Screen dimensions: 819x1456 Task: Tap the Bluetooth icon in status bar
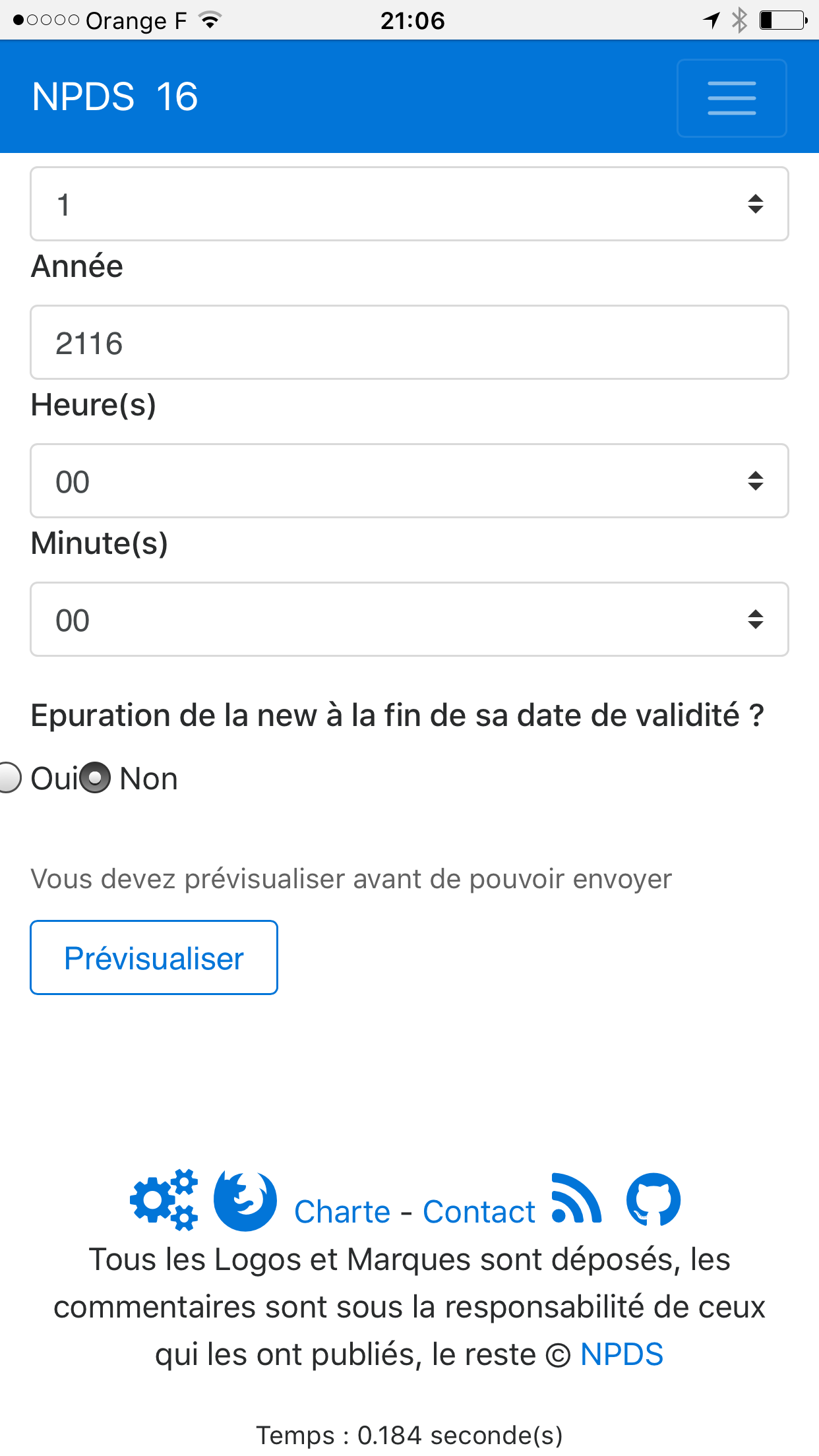pos(740,20)
